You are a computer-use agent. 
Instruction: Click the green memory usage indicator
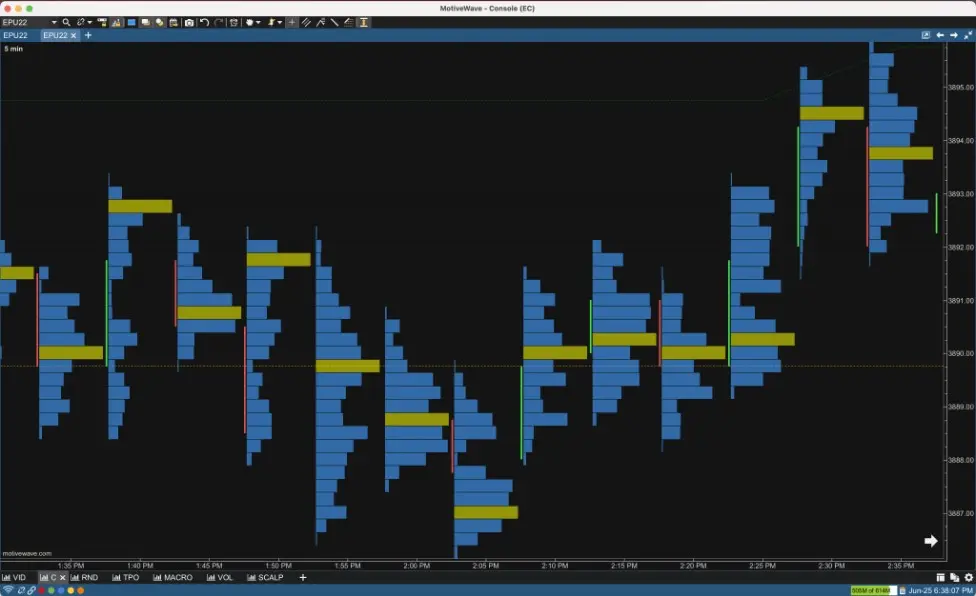tap(873, 590)
